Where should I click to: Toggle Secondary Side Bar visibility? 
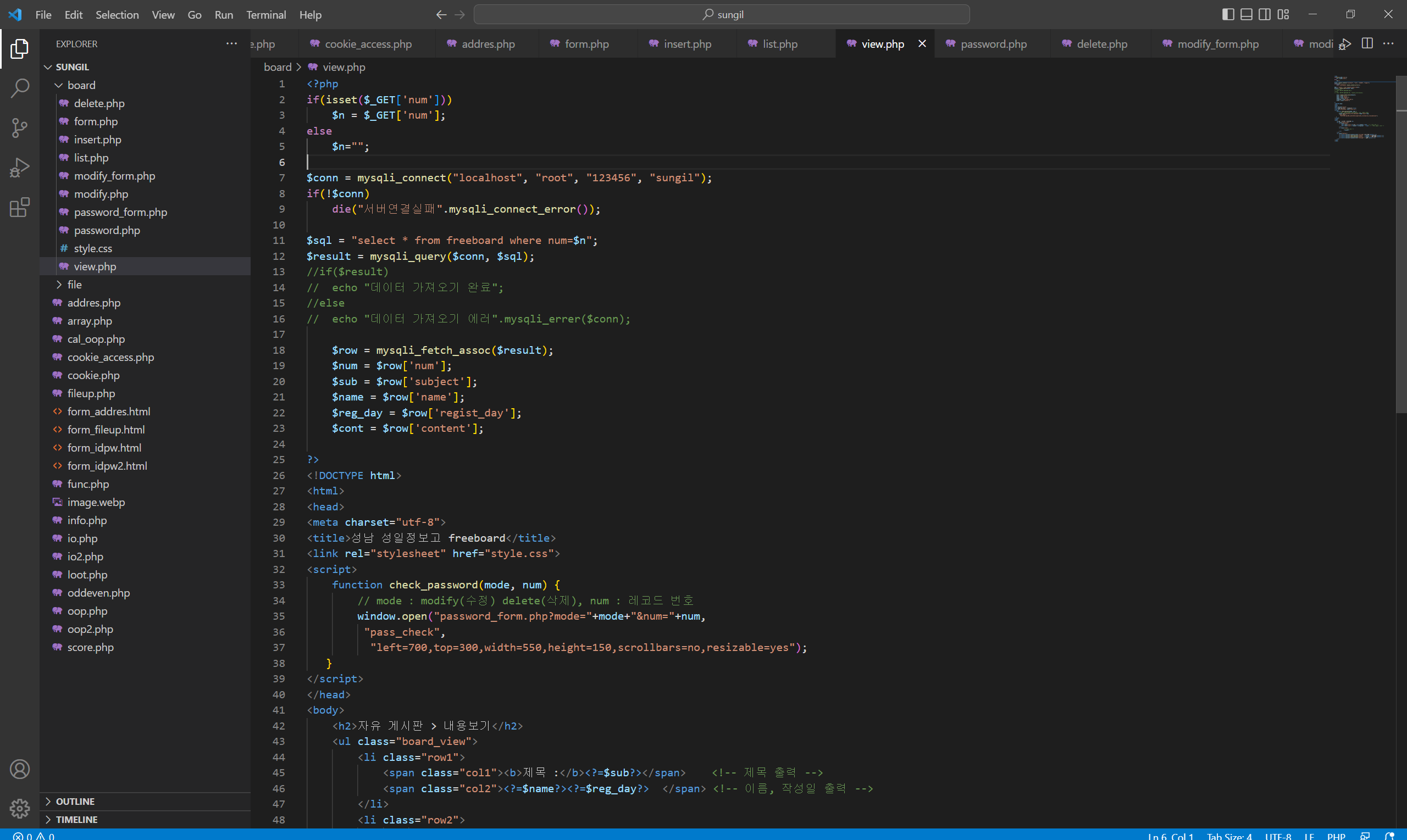pyautogui.click(x=1264, y=15)
